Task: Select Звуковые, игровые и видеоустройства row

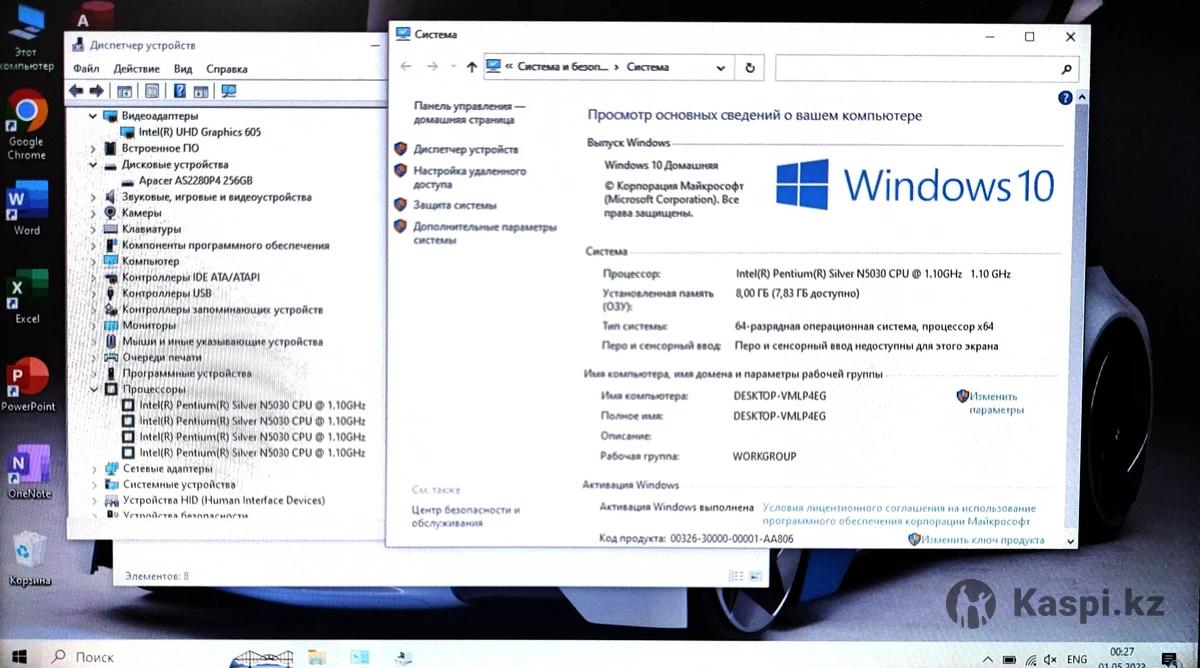Action: click(216, 197)
